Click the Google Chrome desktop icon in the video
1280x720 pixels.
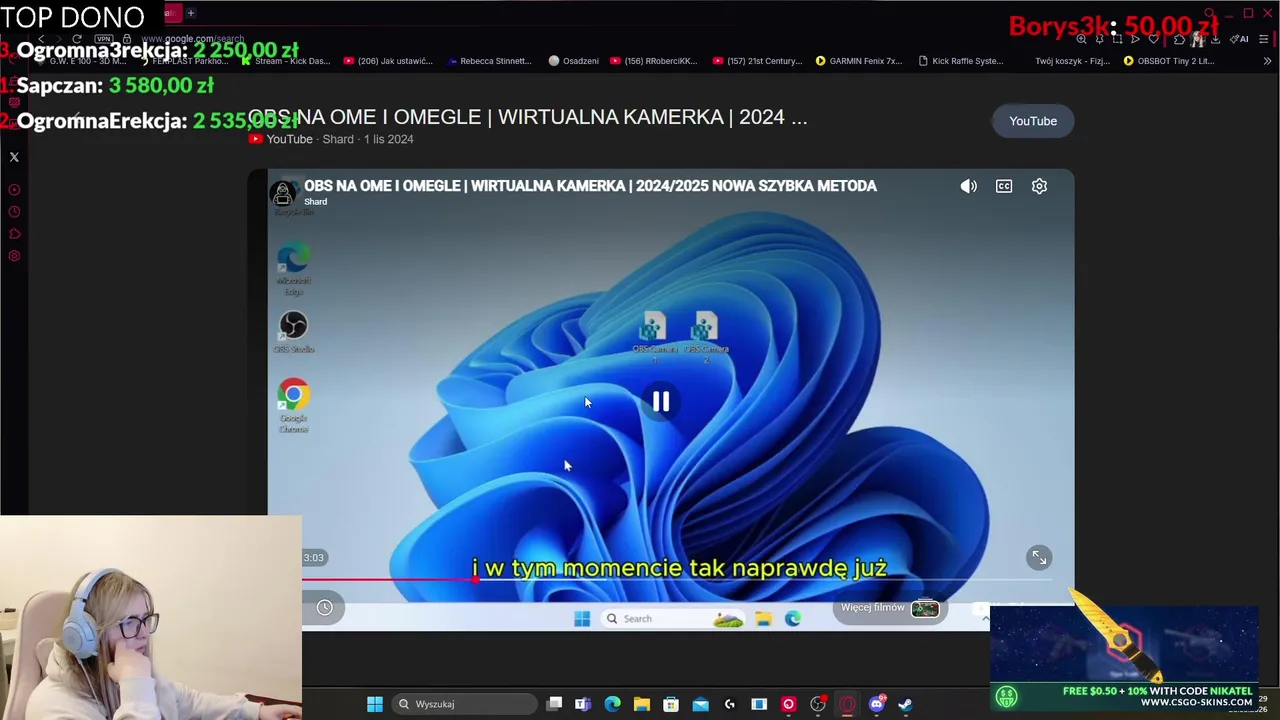click(293, 405)
